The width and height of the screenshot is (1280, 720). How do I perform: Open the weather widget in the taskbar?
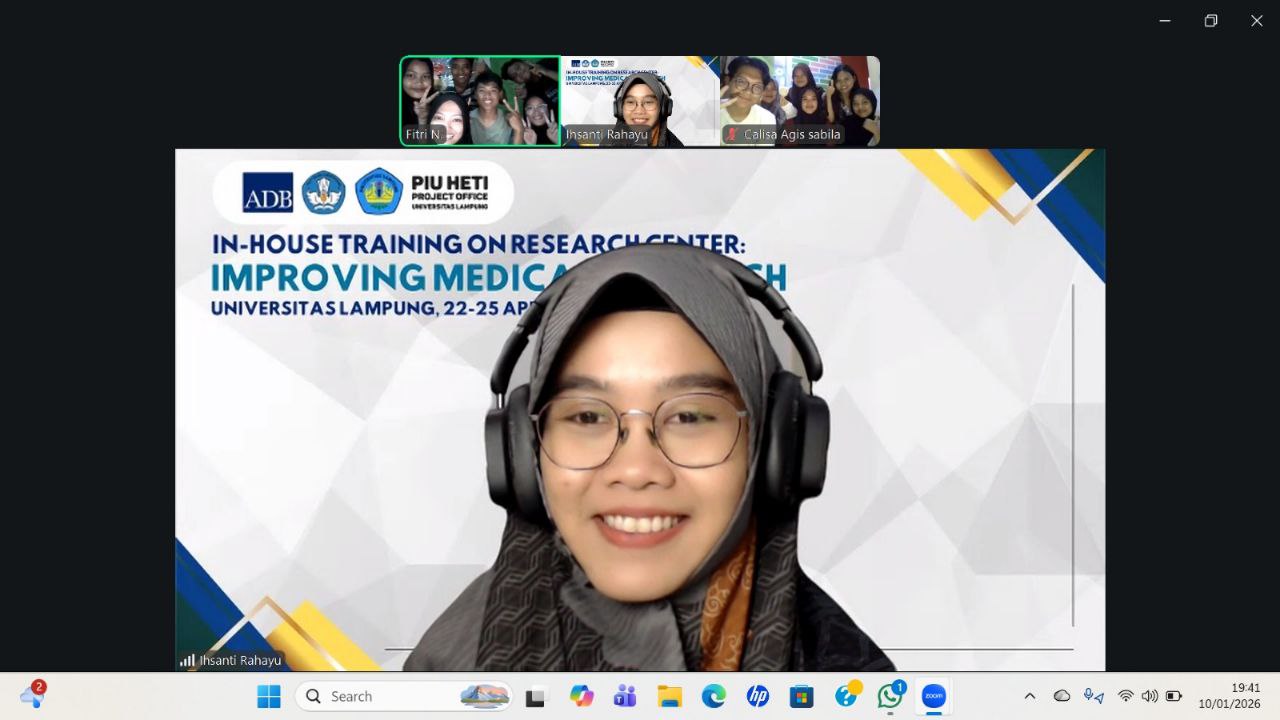[x=32, y=696]
